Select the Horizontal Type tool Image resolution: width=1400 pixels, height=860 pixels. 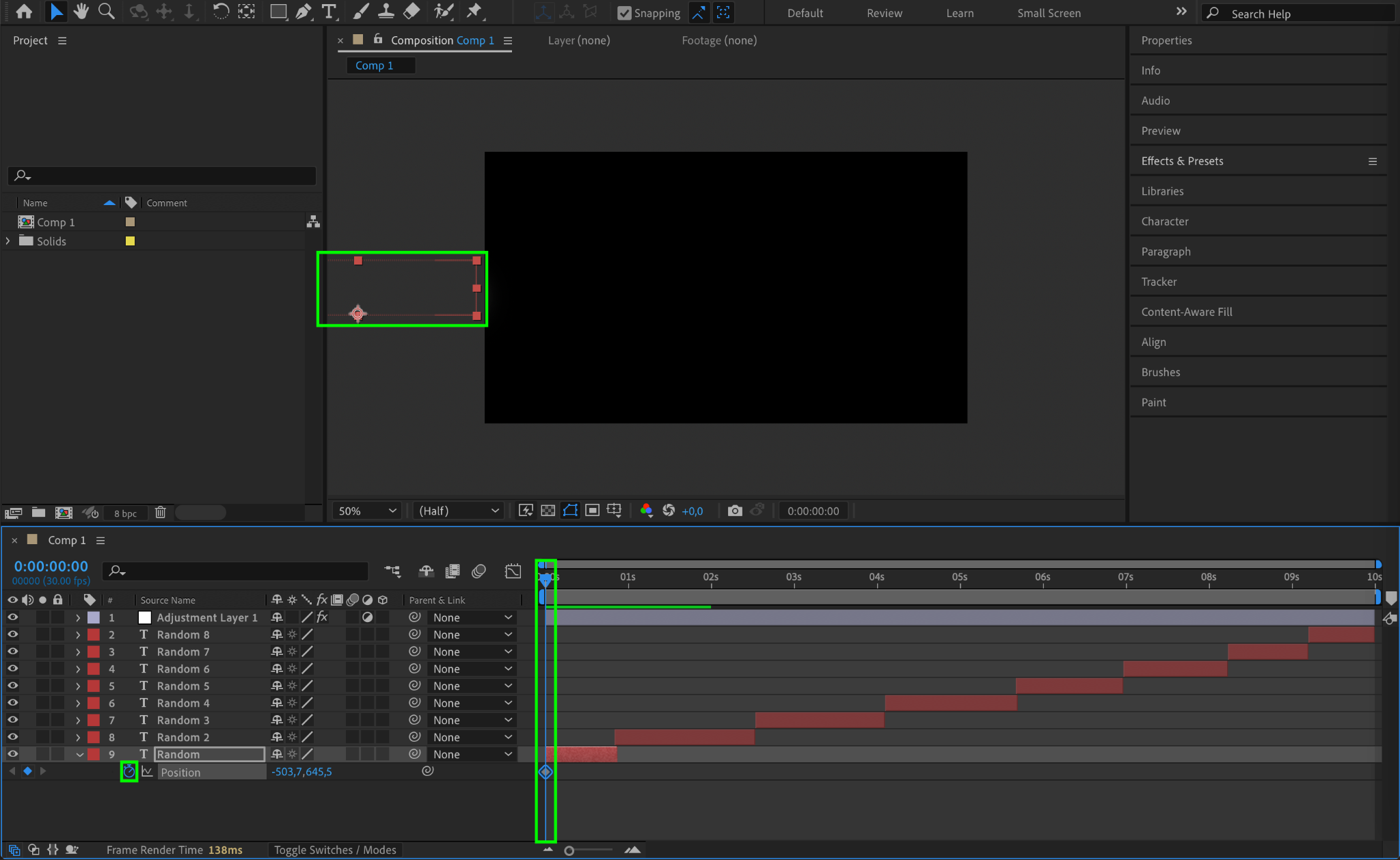click(x=329, y=12)
